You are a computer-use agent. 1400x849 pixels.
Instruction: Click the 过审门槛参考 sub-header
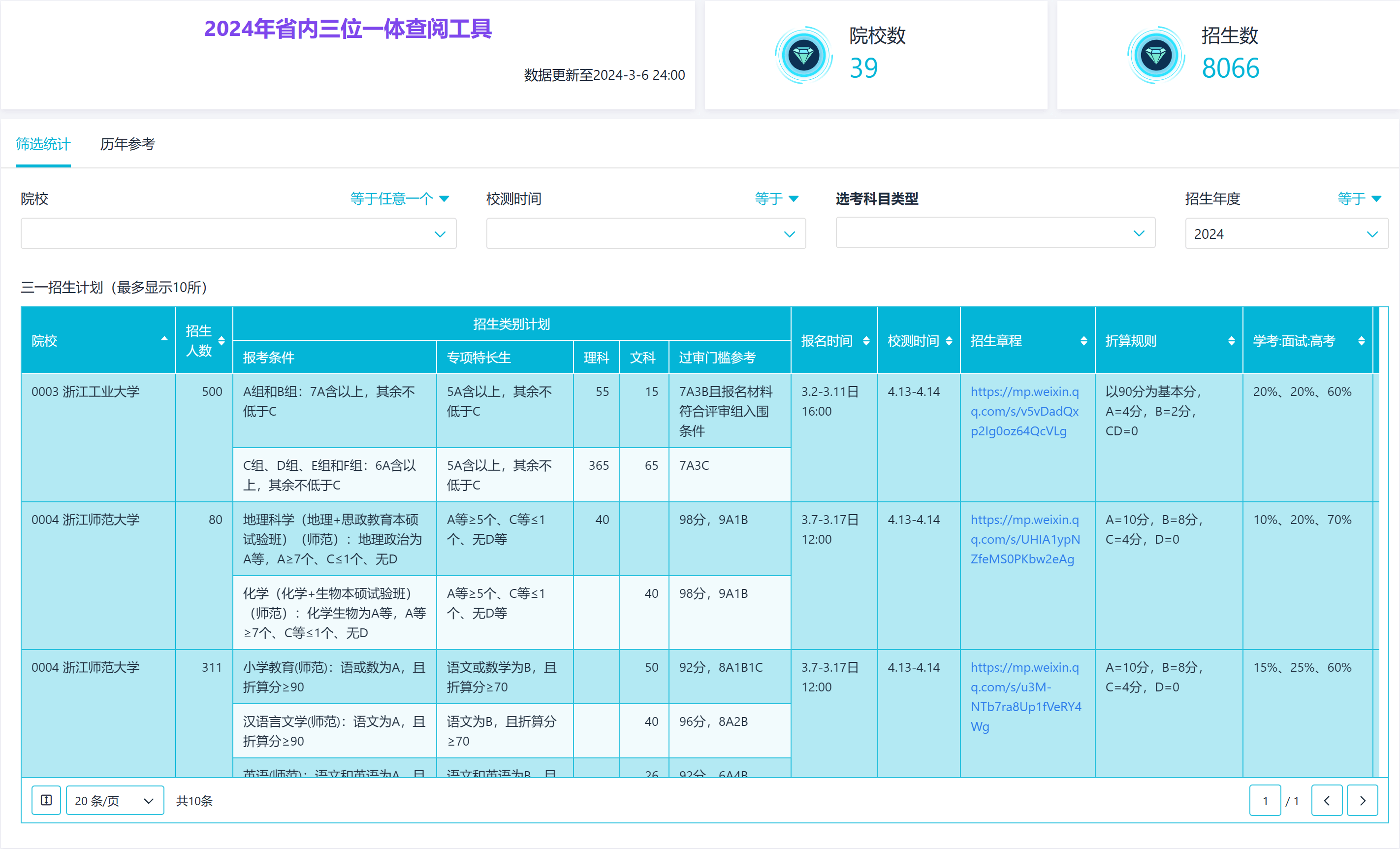730,357
